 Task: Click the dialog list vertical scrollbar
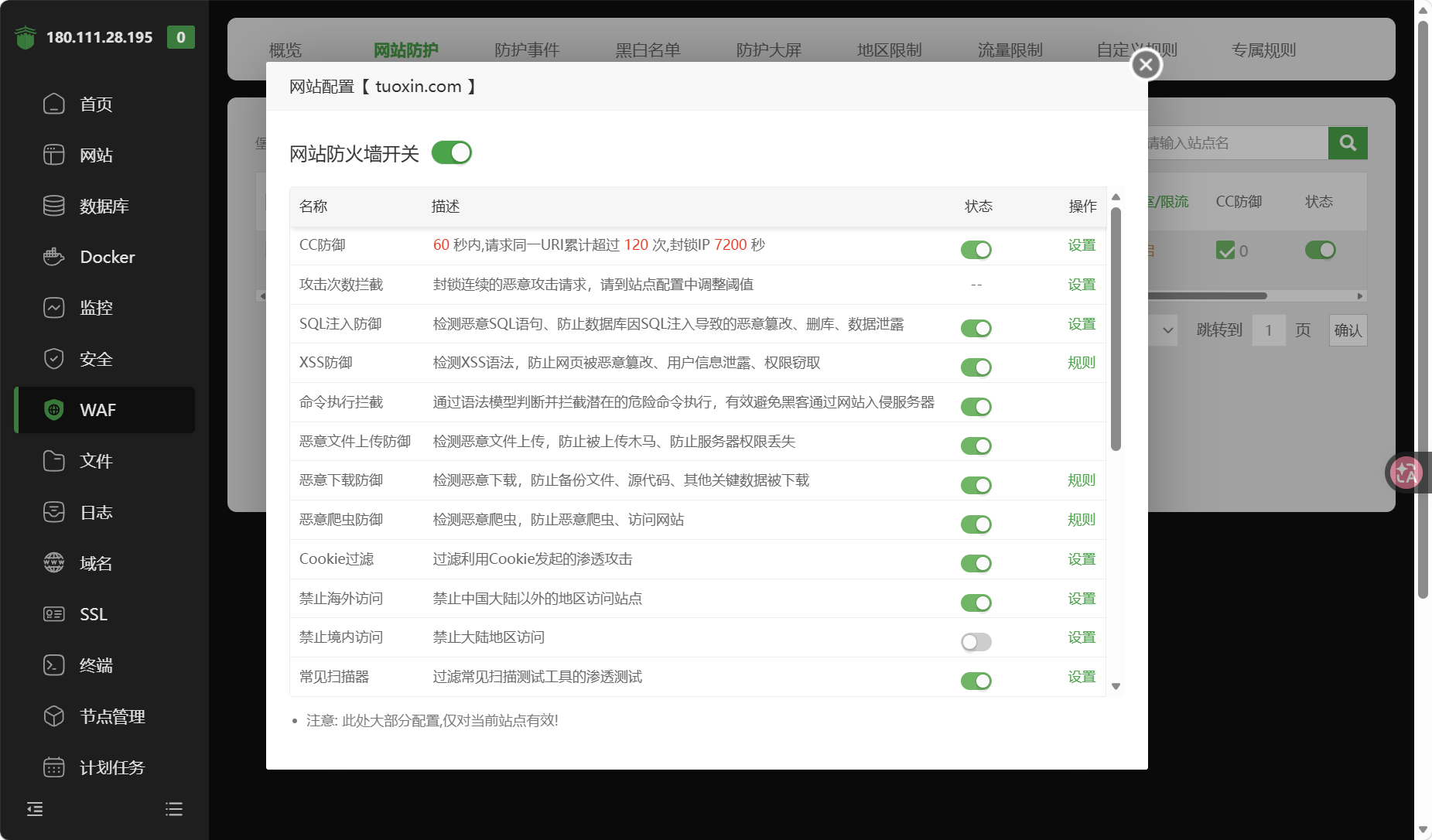[1116, 329]
